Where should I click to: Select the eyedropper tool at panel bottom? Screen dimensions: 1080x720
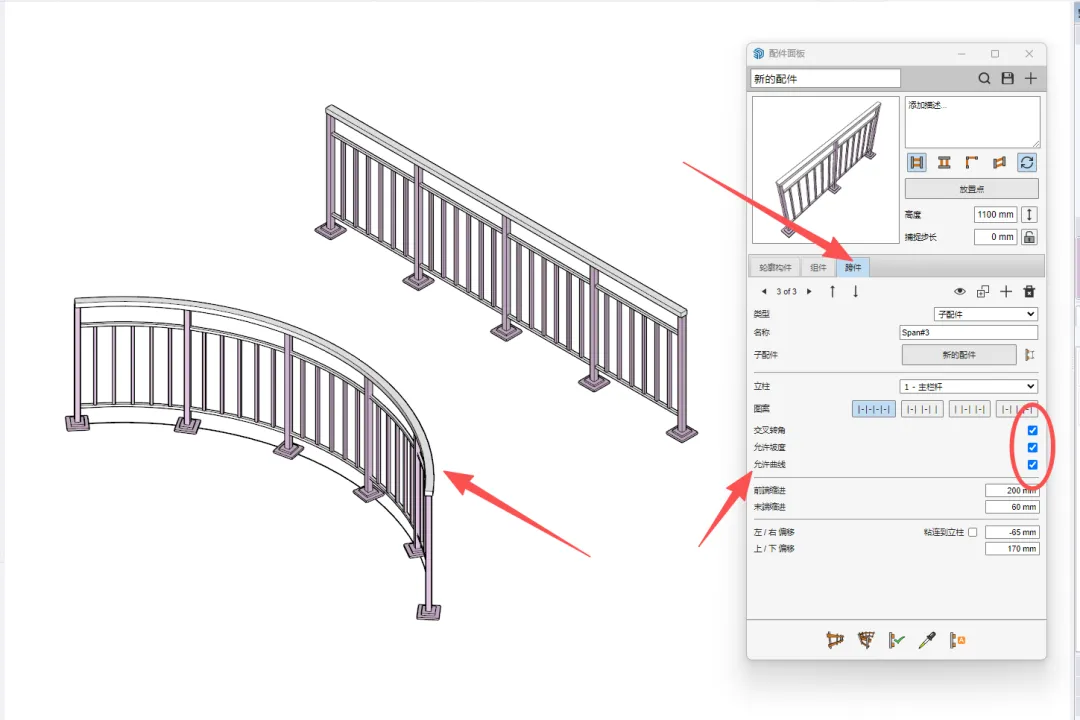(927, 640)
